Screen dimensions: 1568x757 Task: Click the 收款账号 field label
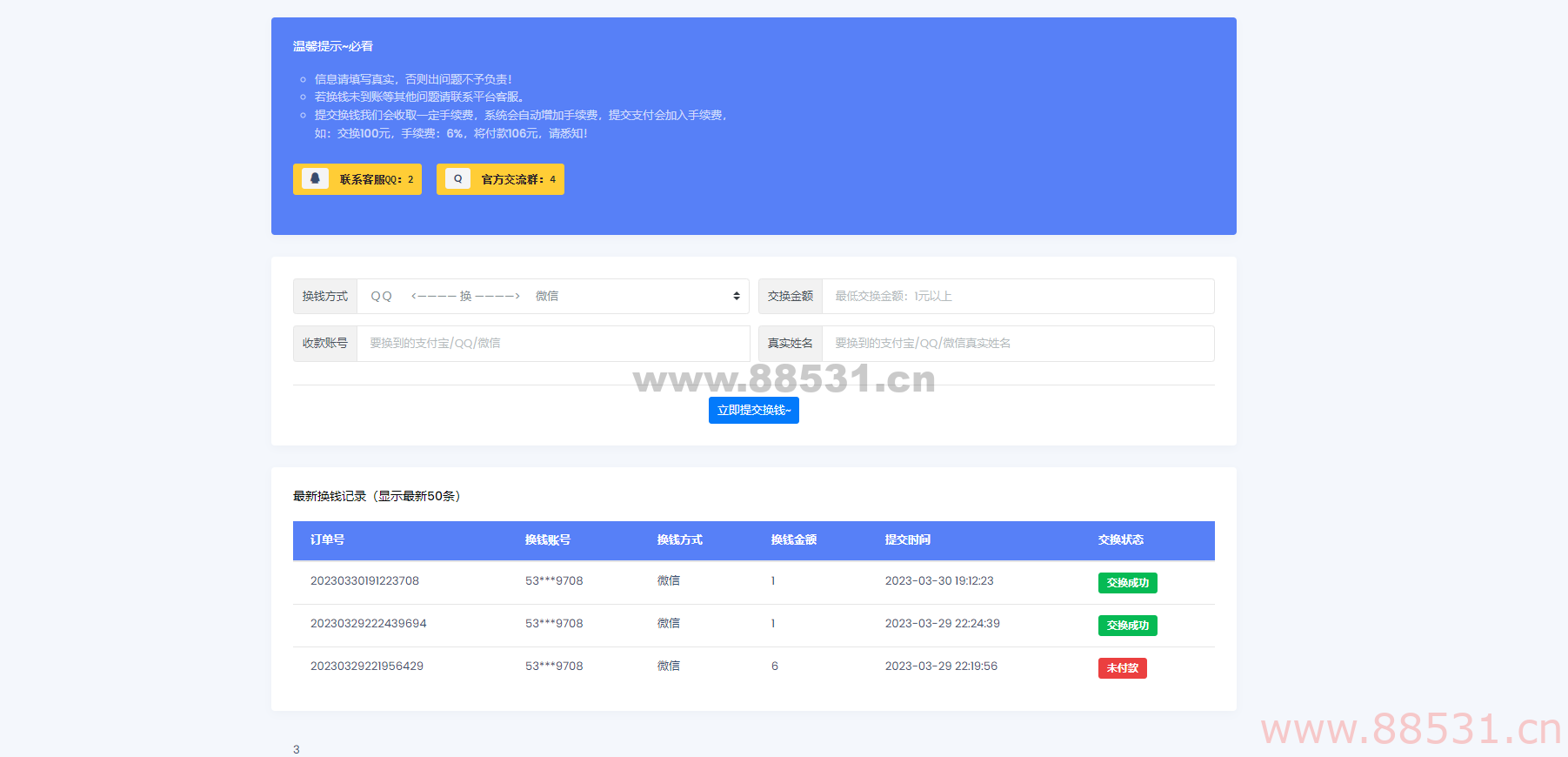click(x=325, y=343)
